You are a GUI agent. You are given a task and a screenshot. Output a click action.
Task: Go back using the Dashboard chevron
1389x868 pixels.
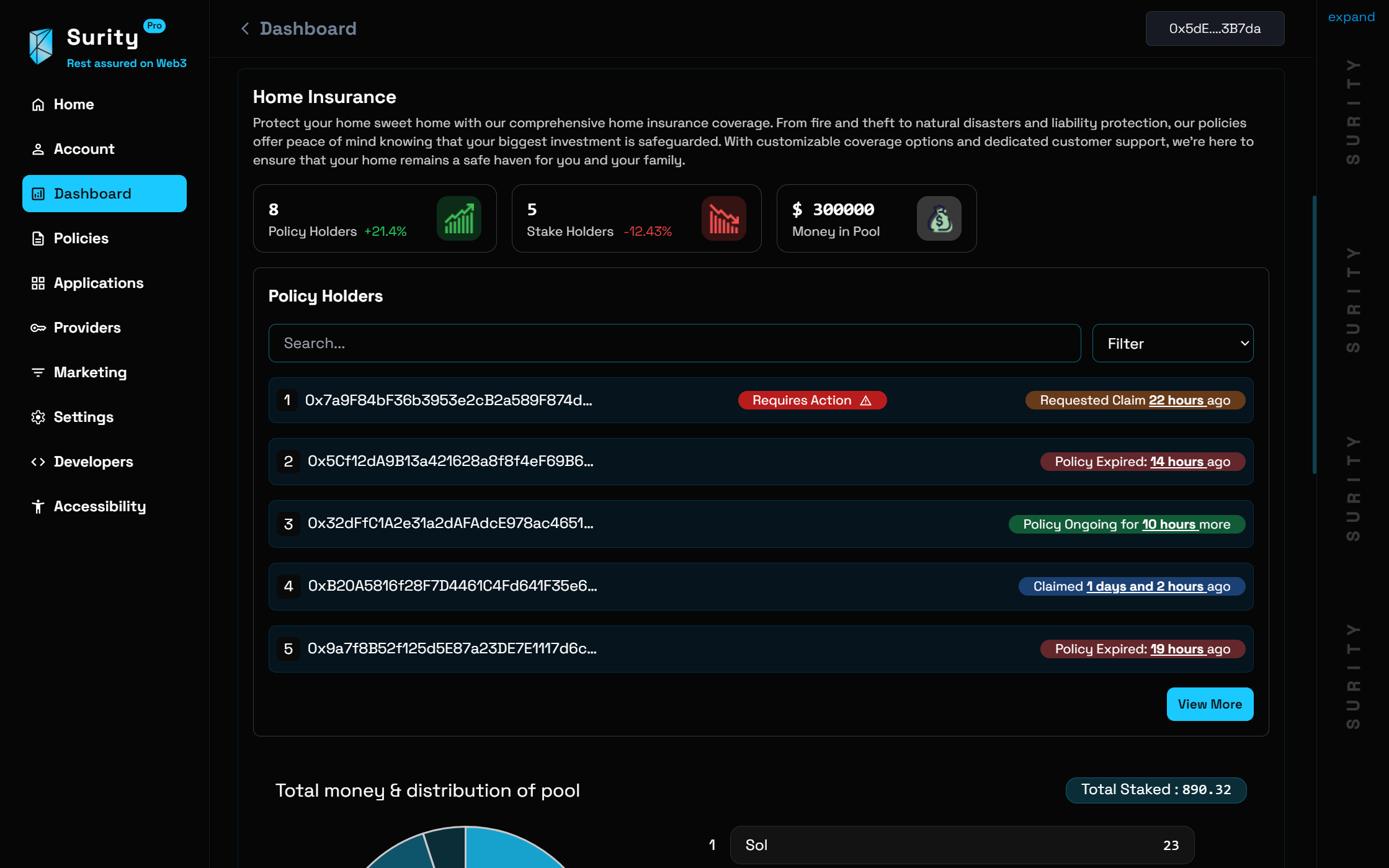(245, 29)
